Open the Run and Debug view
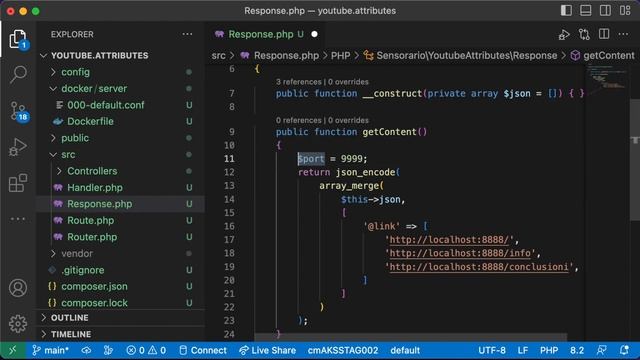This screenshot has width=640, height=360. [18, 147]
